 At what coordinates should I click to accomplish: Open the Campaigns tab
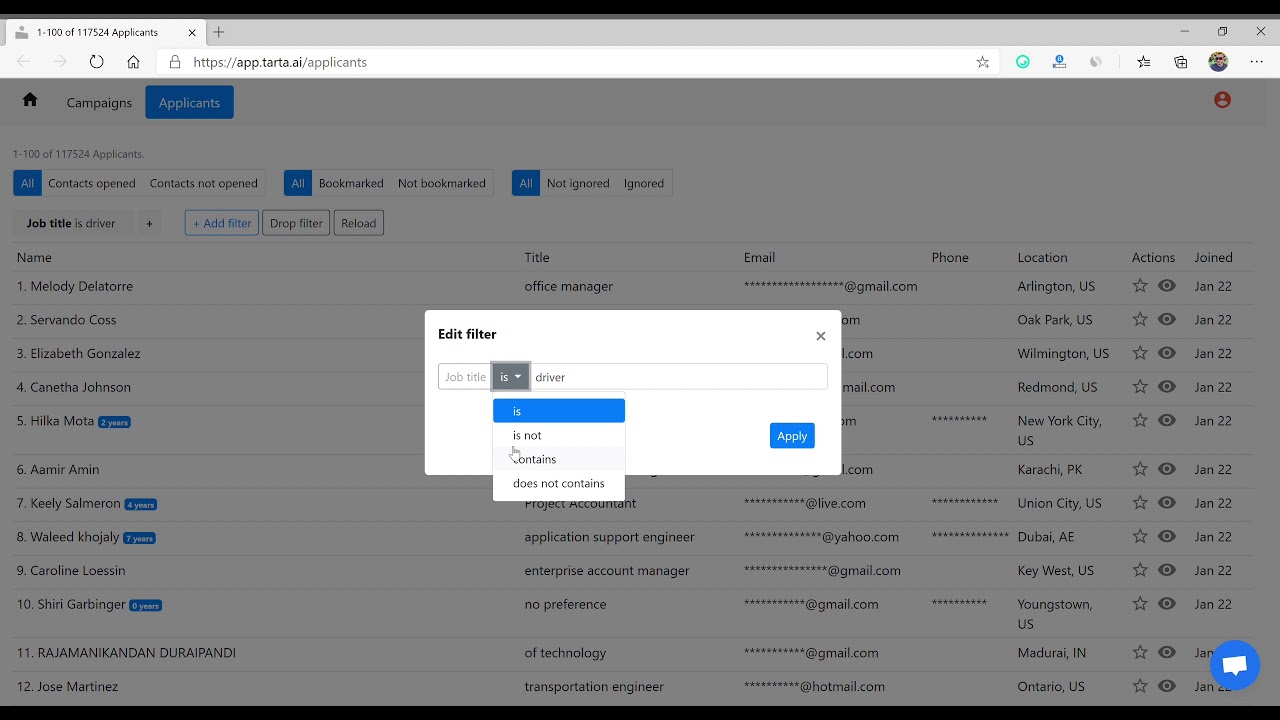99,102
